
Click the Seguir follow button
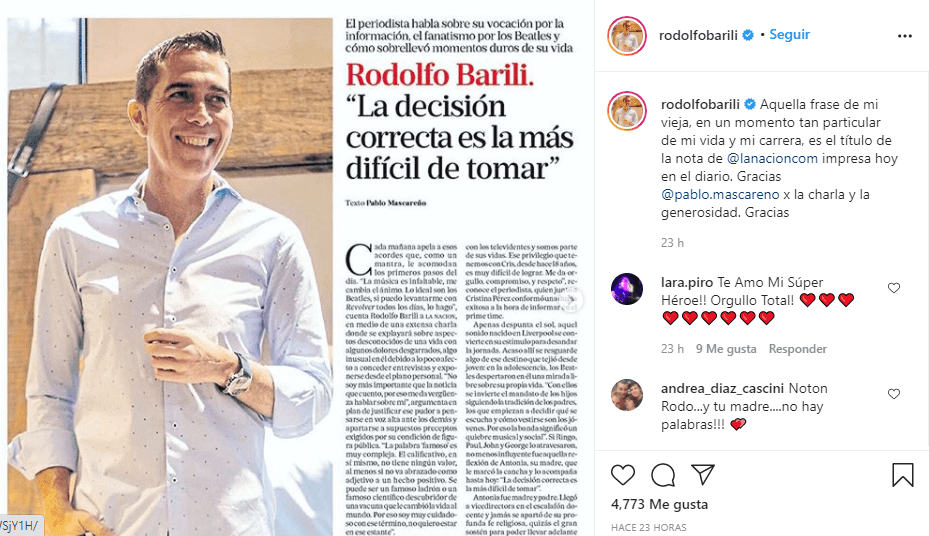pos(789,35)
